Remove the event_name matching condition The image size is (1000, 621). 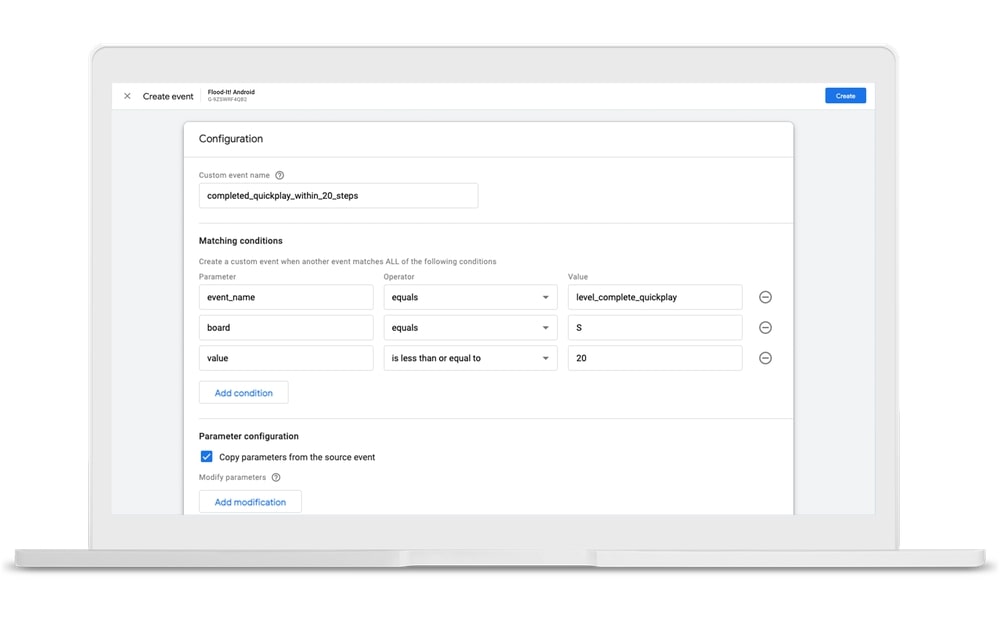click(x=765, y=297)
